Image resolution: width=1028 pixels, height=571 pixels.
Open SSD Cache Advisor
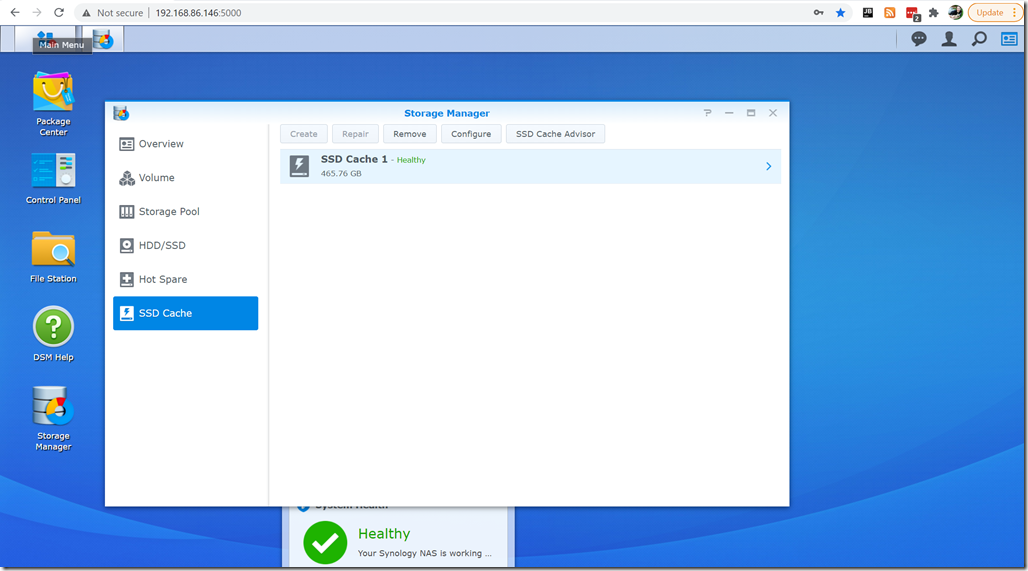555,134
